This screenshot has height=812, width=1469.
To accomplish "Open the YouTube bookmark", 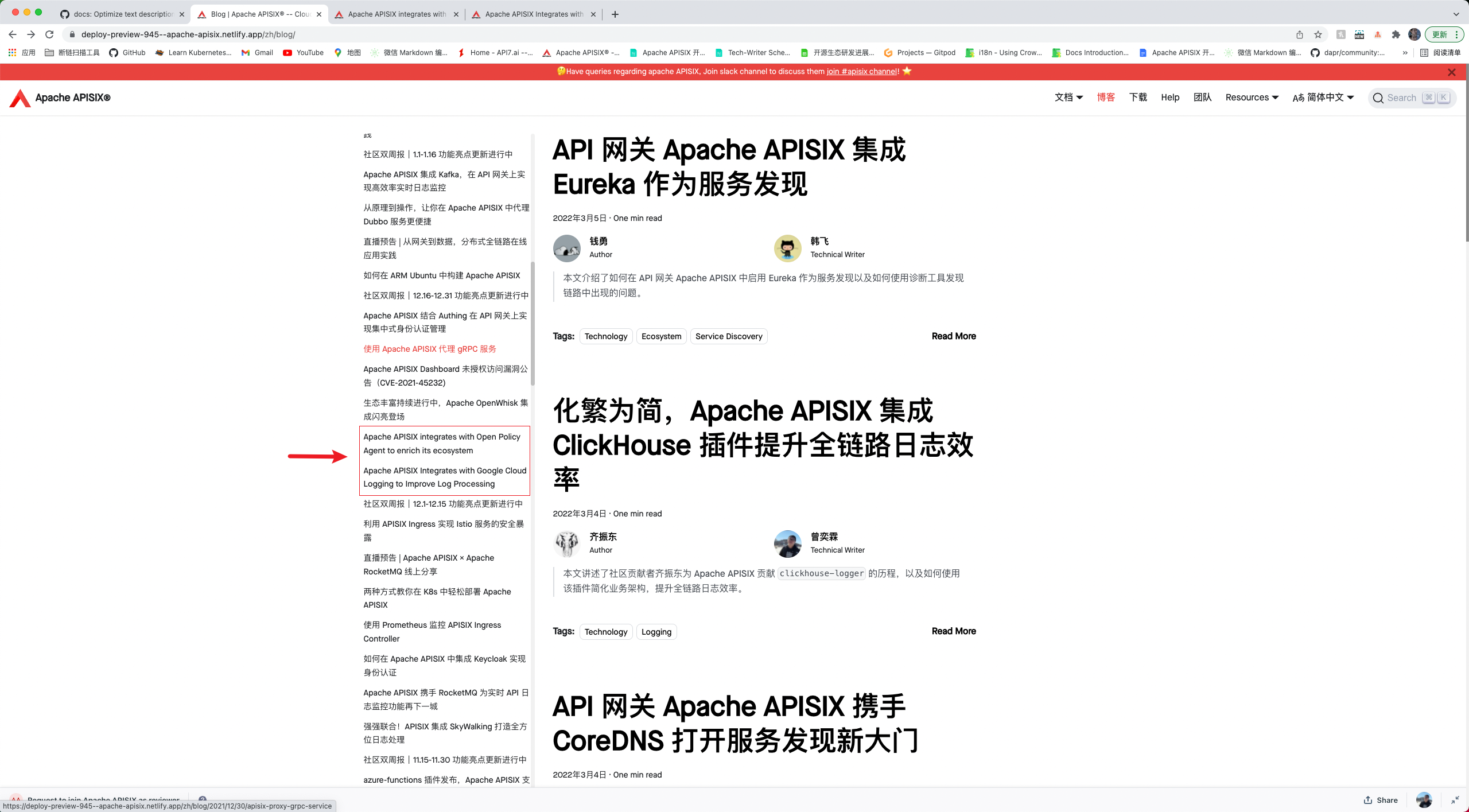I will (304, 53).
